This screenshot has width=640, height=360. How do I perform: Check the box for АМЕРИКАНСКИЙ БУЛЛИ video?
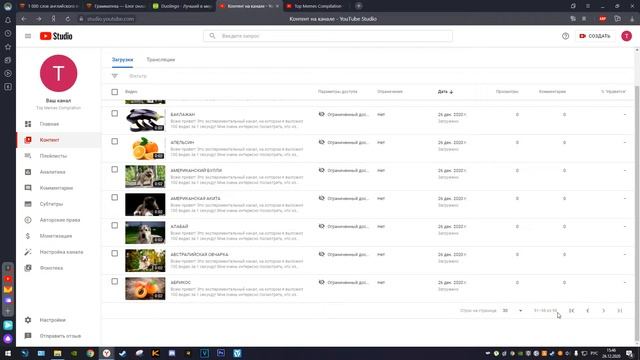115,169
